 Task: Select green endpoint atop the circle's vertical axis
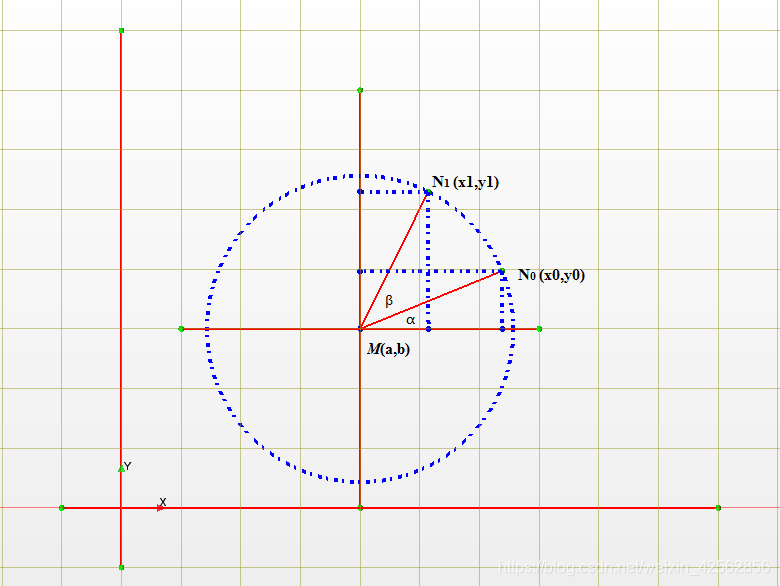click(x=360, y=91)
